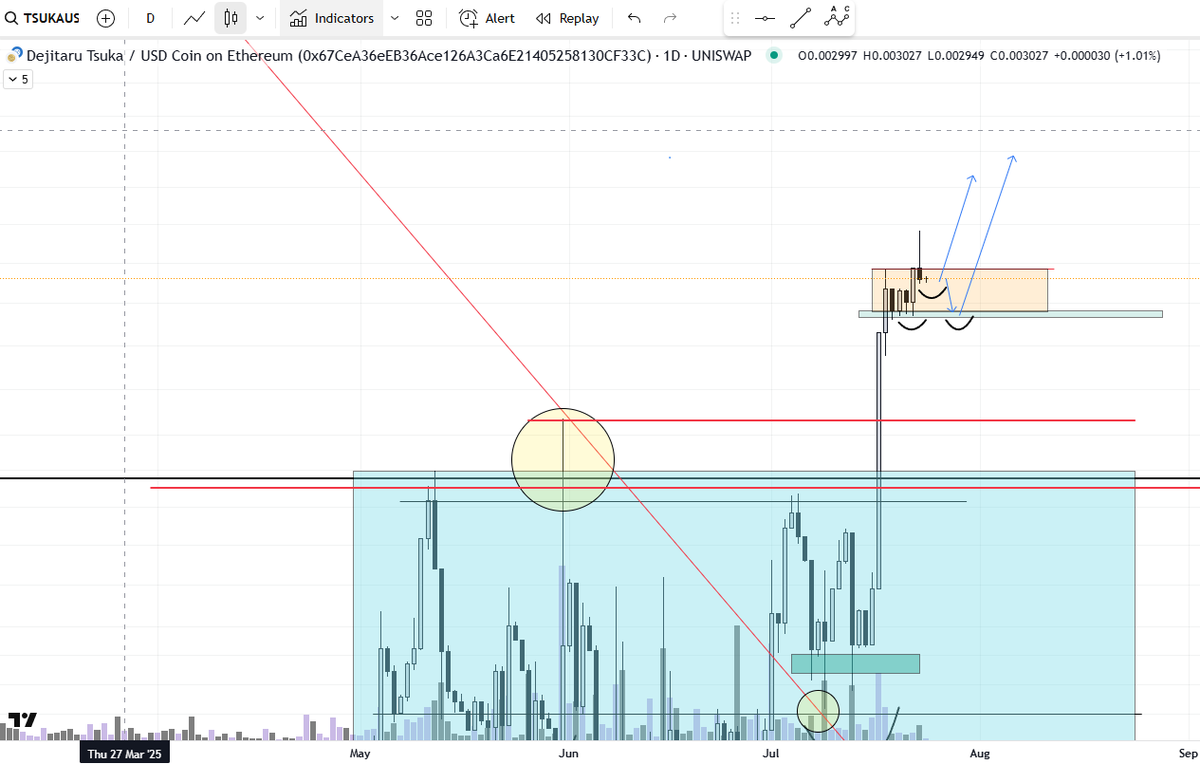Click the Jul label on the time axis

771,752
